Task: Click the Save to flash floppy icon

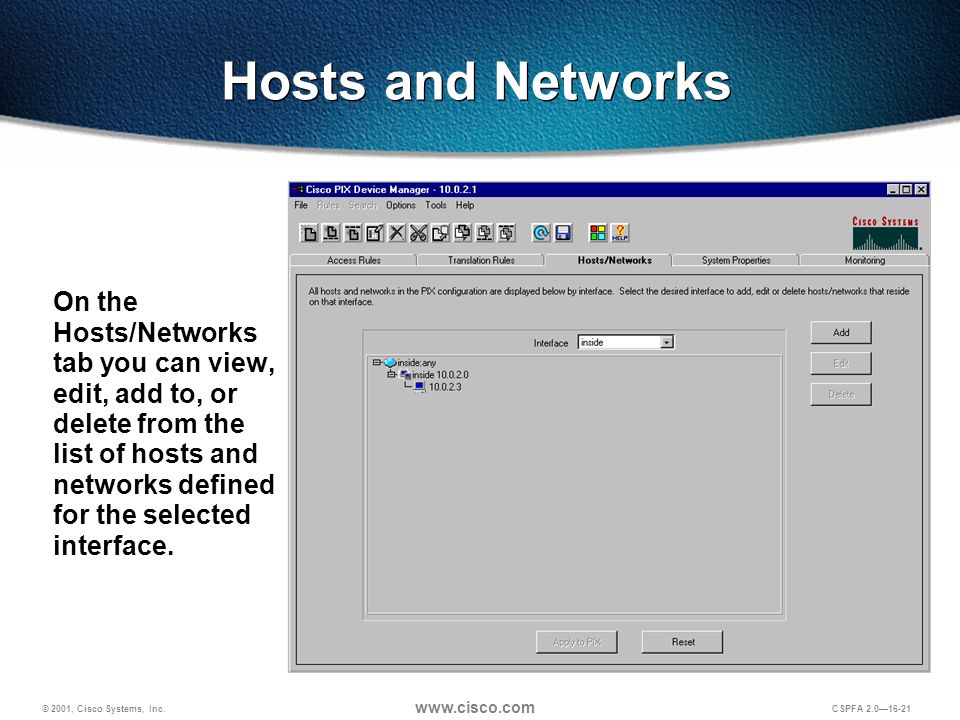Action: click(563, 233)
